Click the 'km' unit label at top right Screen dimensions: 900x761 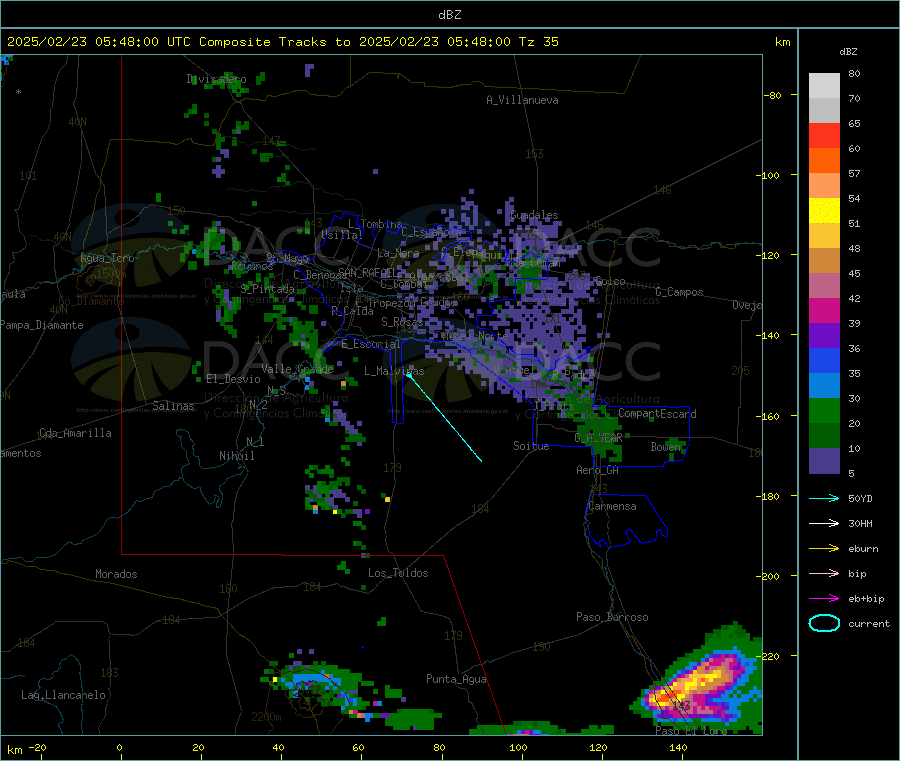tap(782, 42)
